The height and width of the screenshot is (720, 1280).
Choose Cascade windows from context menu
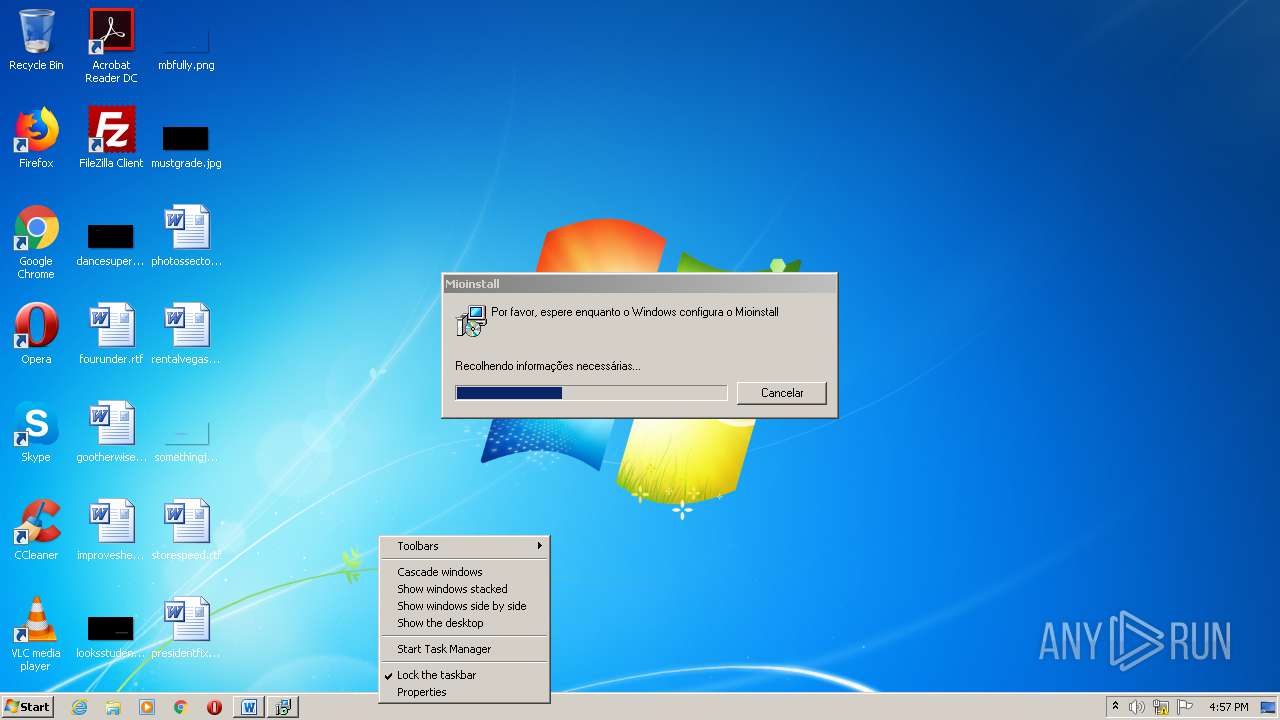coord(465,572)
